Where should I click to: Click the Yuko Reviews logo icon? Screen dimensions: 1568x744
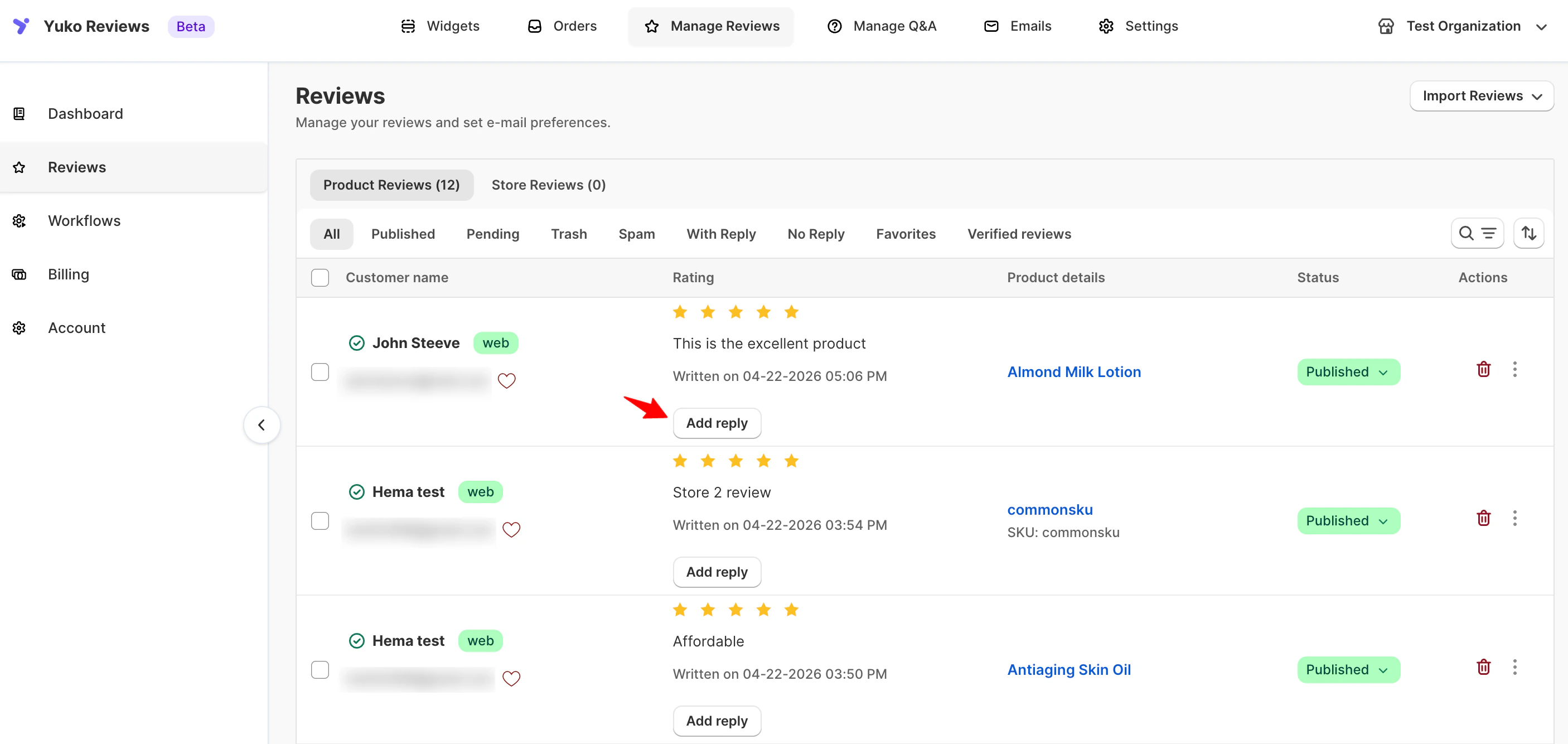pos(21,26)
